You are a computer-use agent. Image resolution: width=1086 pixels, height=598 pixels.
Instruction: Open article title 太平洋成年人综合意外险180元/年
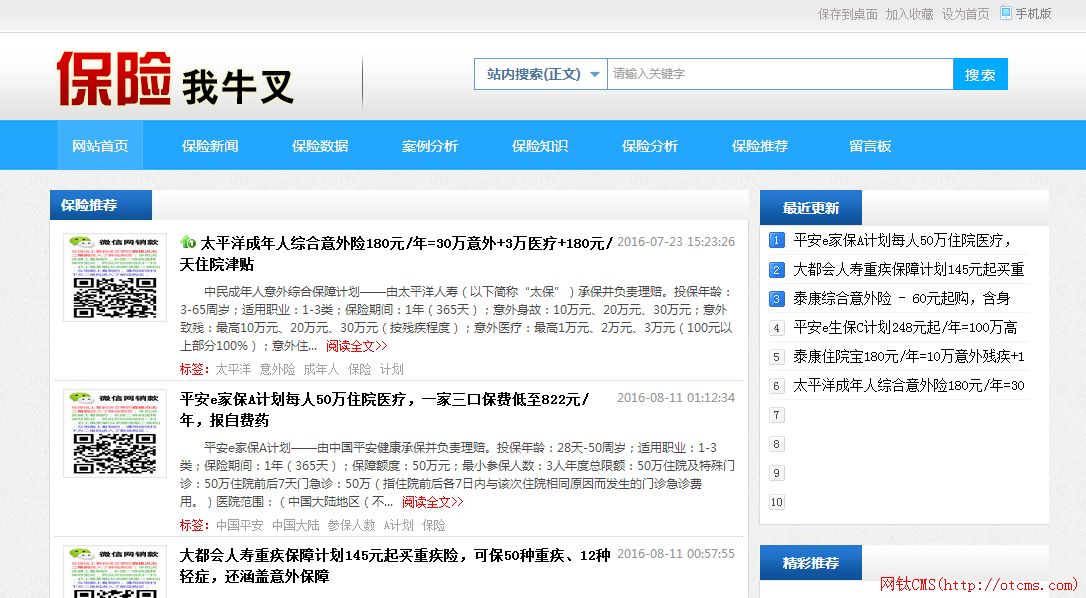(x=396, y=254)
